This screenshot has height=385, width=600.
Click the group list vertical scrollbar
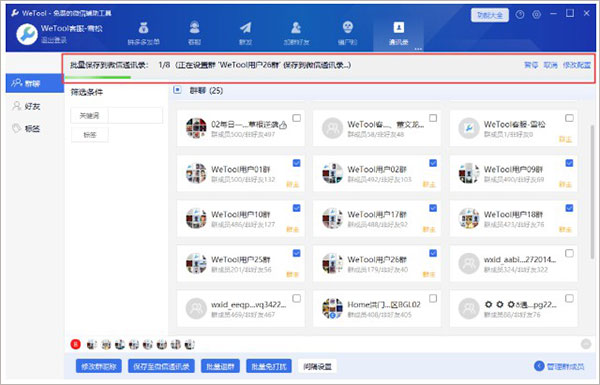592,191
